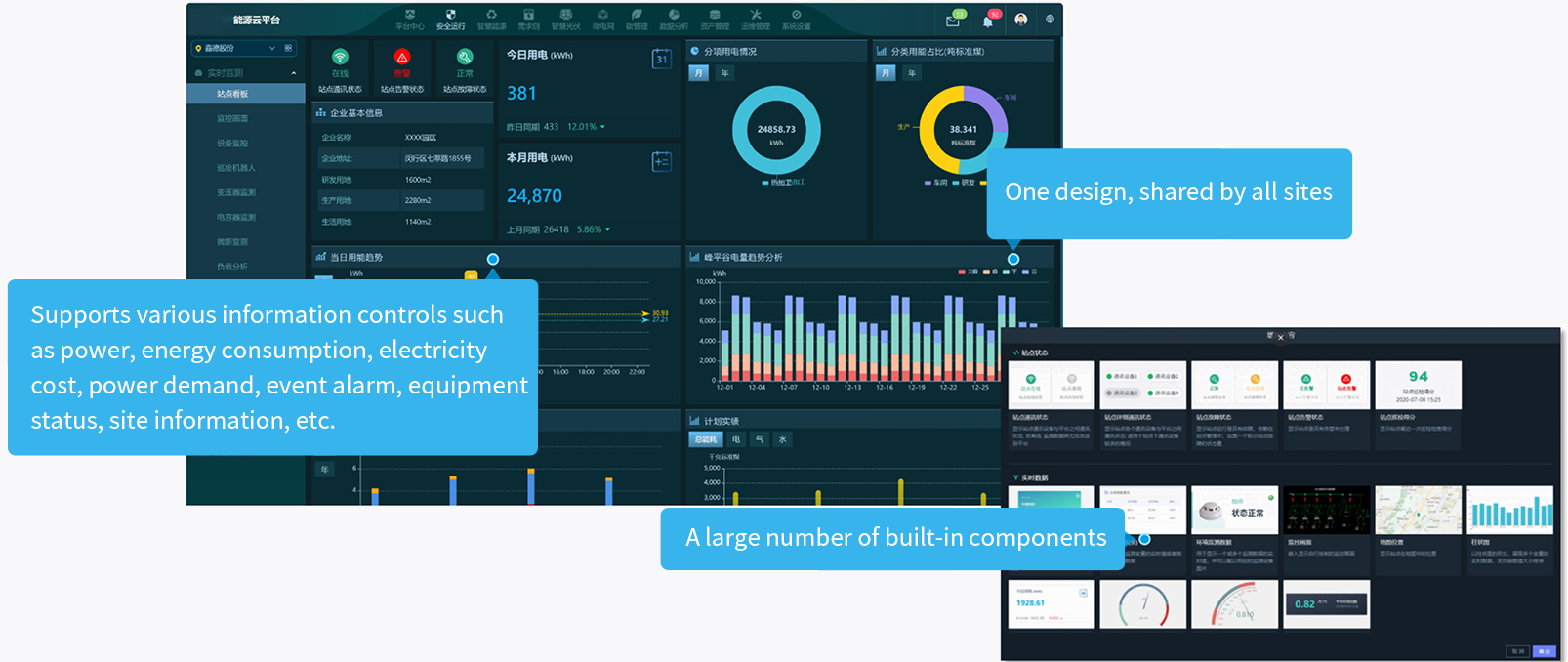Open the mail inbox icon with green badge
Screen dimensions: 1568x662
(x=954, y=21)
